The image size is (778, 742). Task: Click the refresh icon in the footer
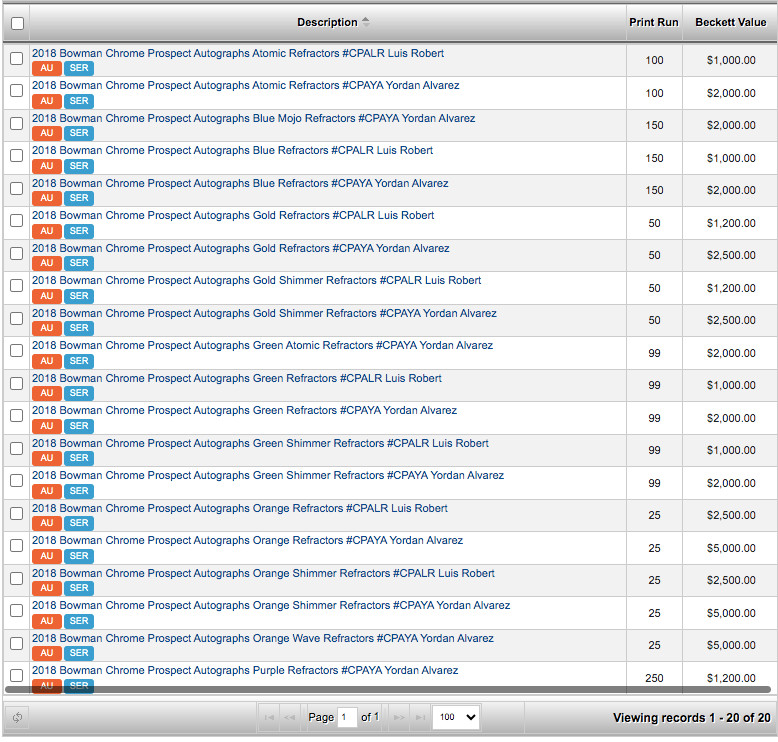pos(17,717)
